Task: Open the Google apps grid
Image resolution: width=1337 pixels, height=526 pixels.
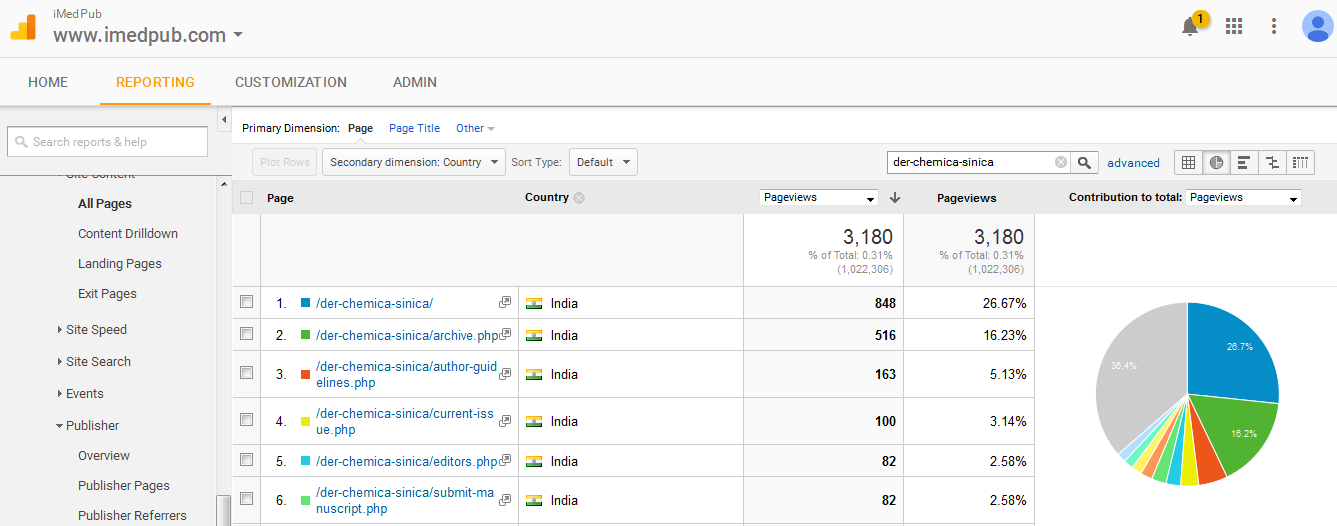Action: (x=1234, y=26)
